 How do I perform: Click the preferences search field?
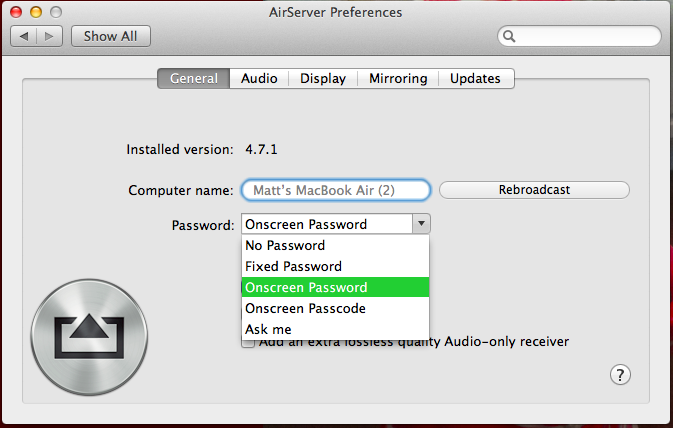(x=585, y=36)
